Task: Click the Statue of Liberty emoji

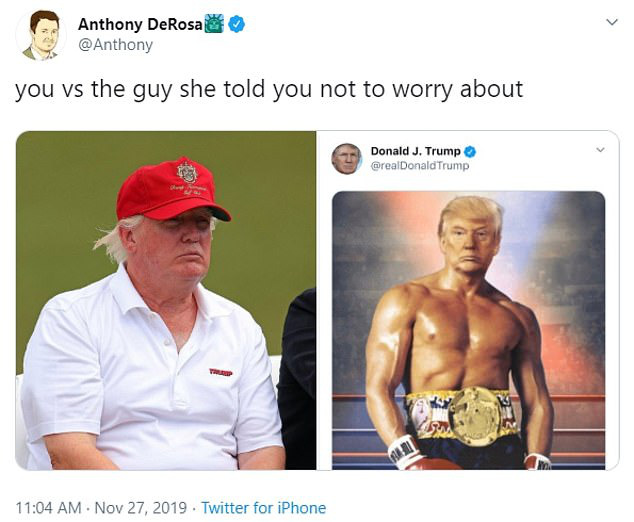Action: pyautogui.click(x=214, y=24)
